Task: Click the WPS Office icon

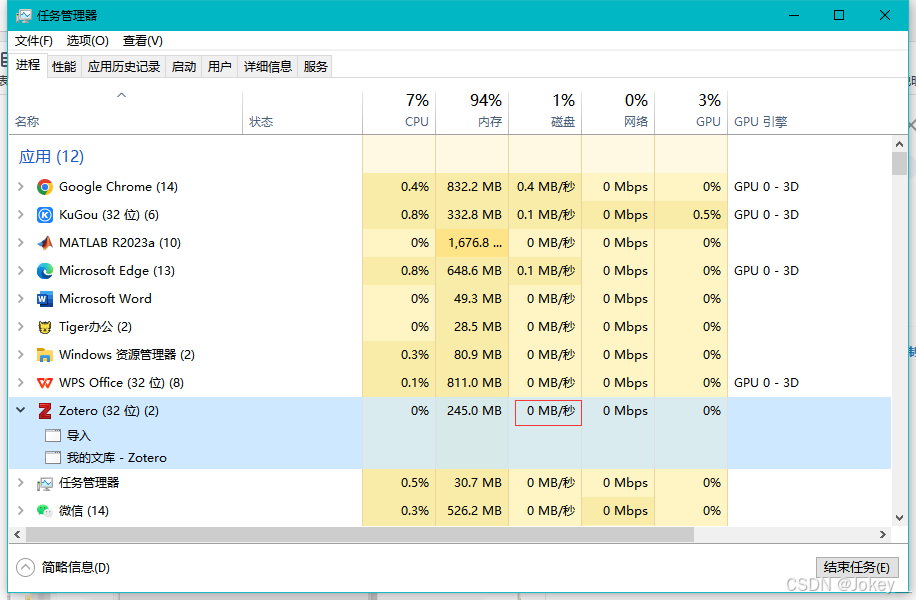Action: [x=44, y=383]
